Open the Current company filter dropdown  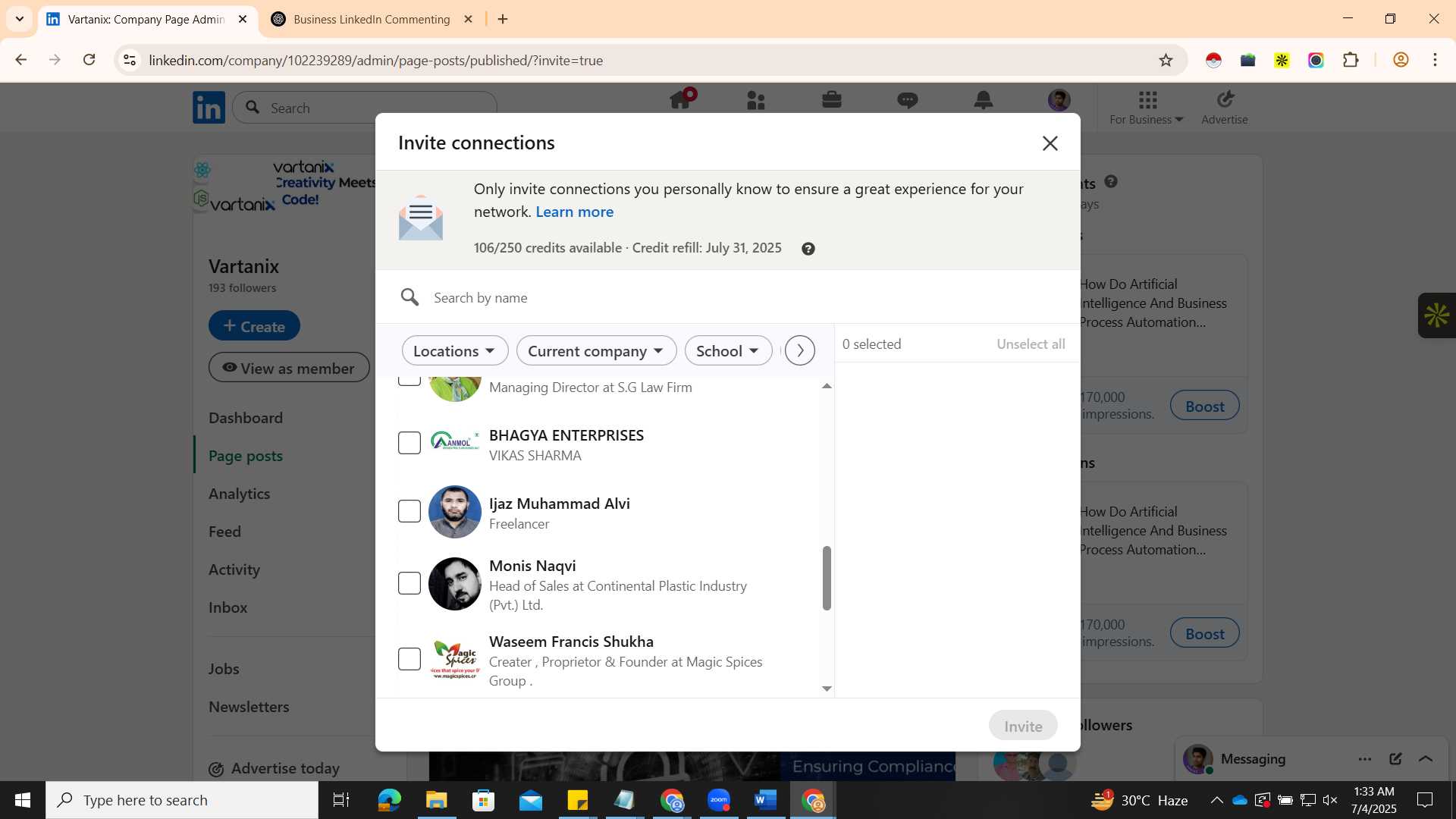596,350
